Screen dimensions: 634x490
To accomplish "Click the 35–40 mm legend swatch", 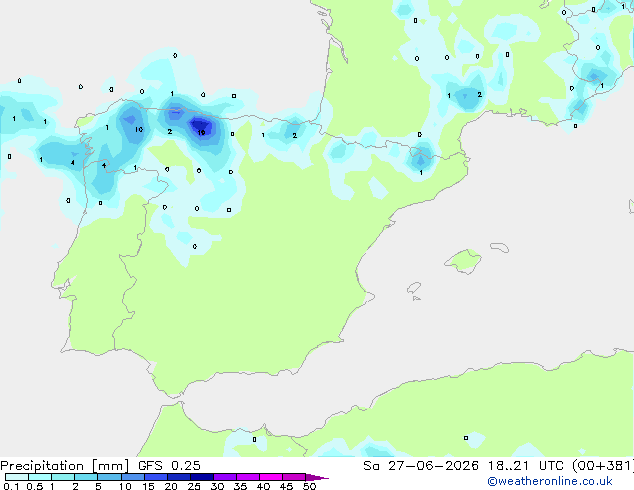I will (247, 477).
